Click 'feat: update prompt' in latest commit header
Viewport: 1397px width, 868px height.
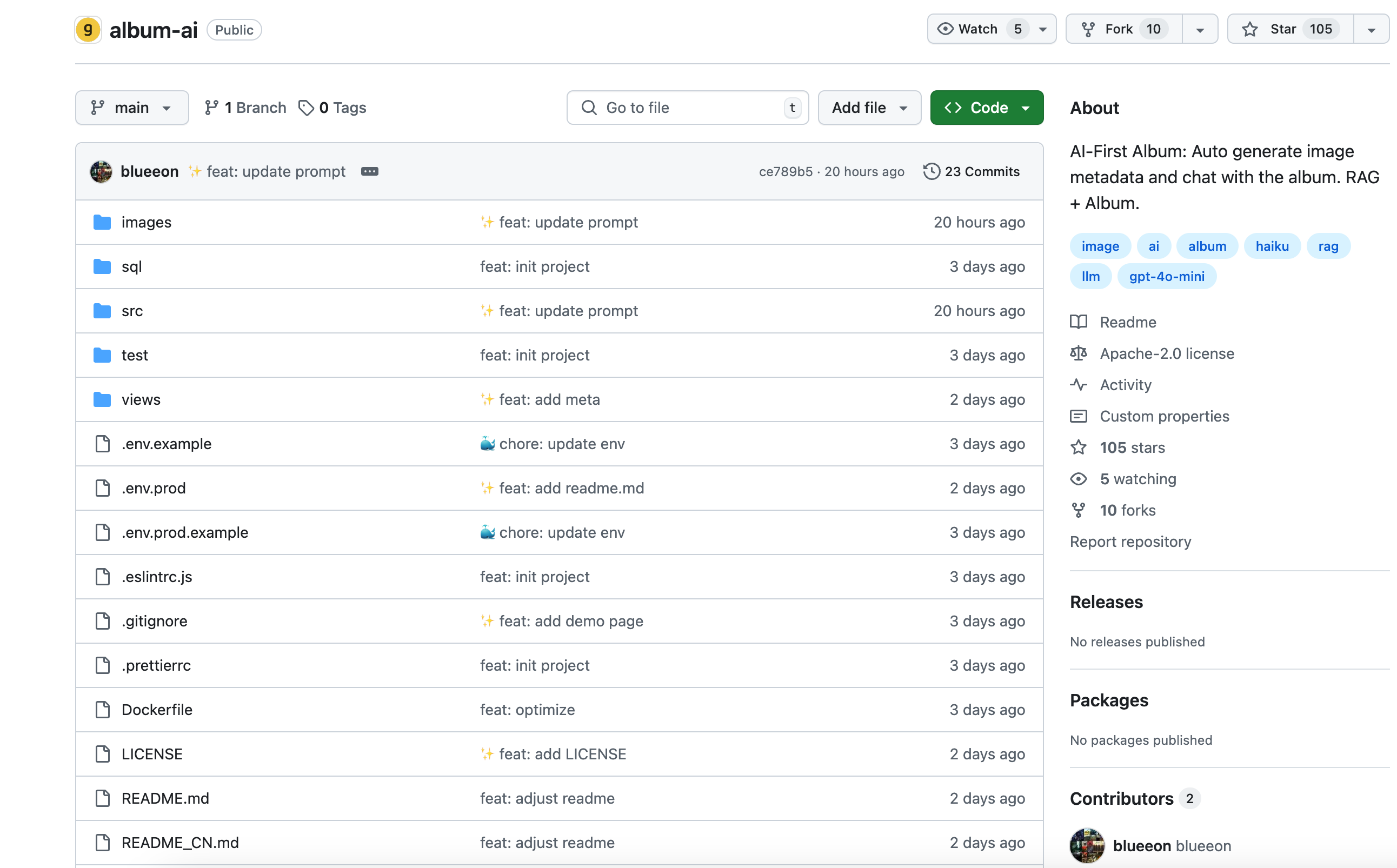pos(276,172)
